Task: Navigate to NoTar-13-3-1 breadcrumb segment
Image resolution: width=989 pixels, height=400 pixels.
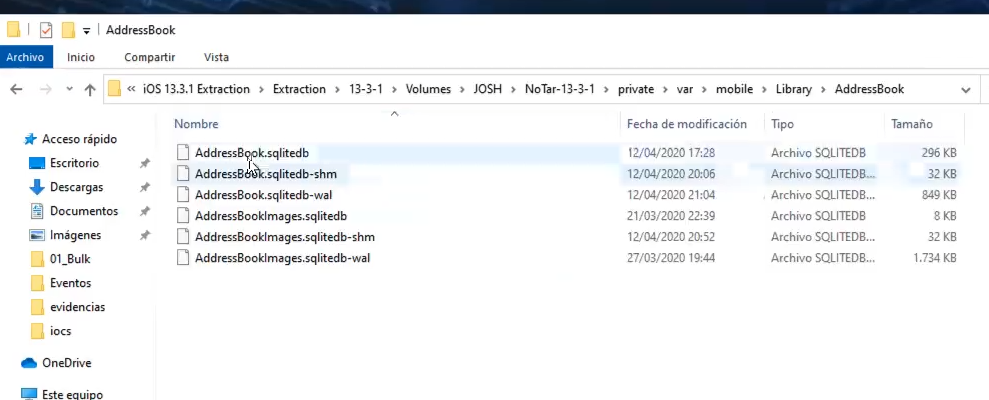Action: 560,89
